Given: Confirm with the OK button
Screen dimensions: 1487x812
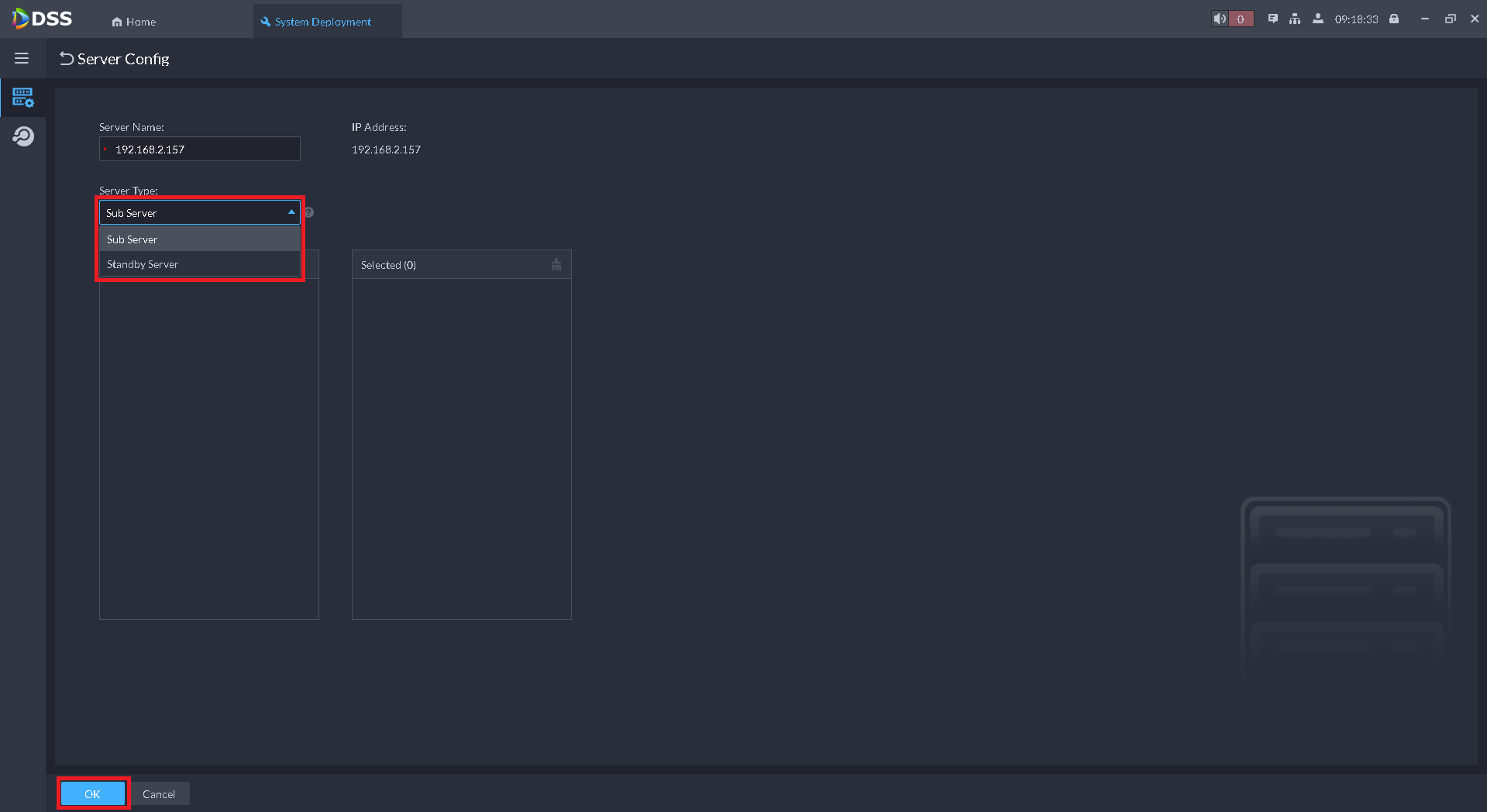Looking at the screenshot, I should pyautogui.click(x=93, y=793).
